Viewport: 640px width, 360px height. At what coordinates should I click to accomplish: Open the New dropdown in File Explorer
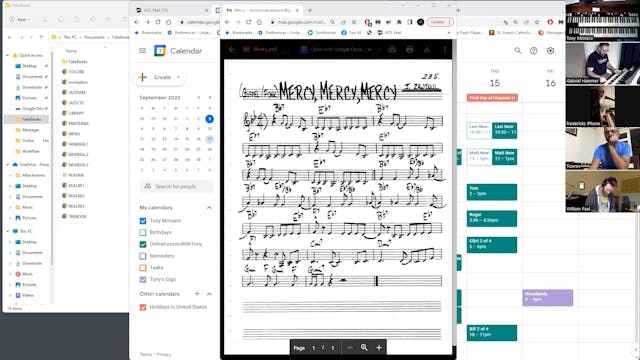click(x=19, y=19)
